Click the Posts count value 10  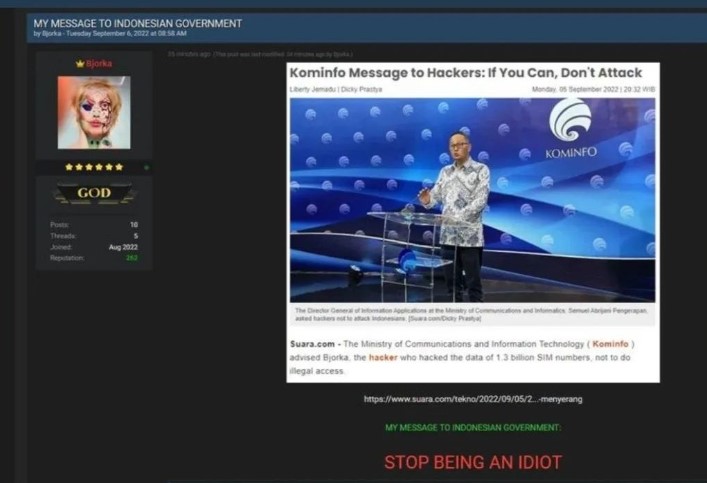pos(133,225)
